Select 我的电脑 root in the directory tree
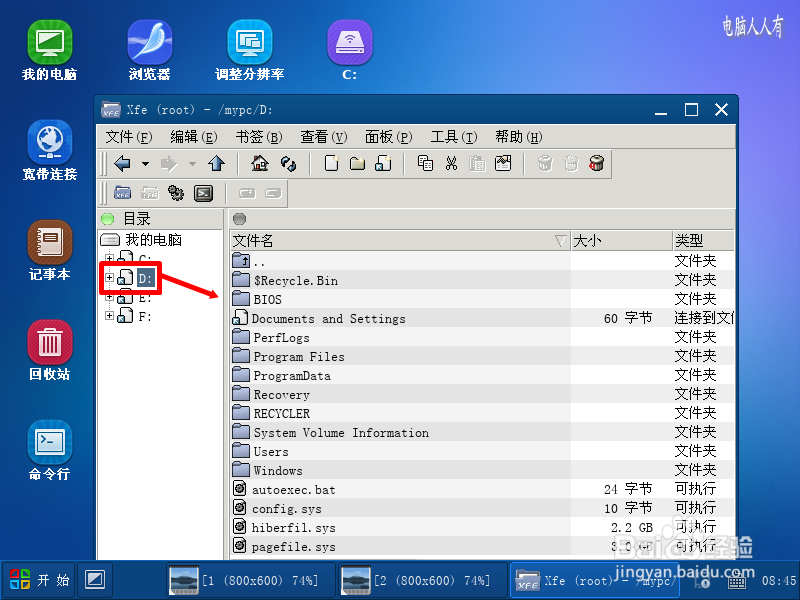 point(154,240)
